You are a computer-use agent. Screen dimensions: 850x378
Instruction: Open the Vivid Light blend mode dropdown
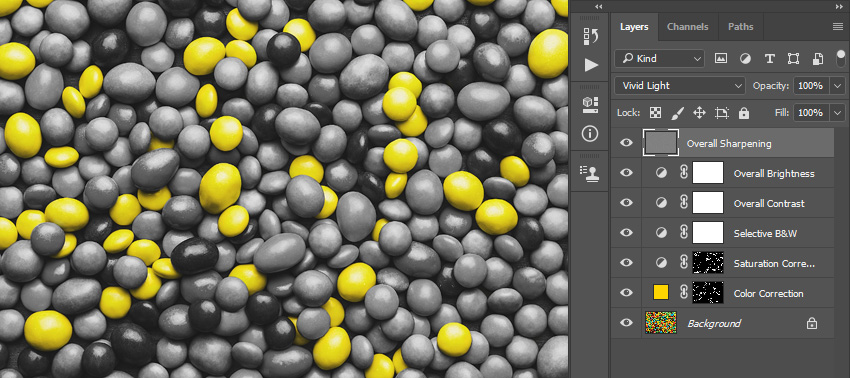680,86
